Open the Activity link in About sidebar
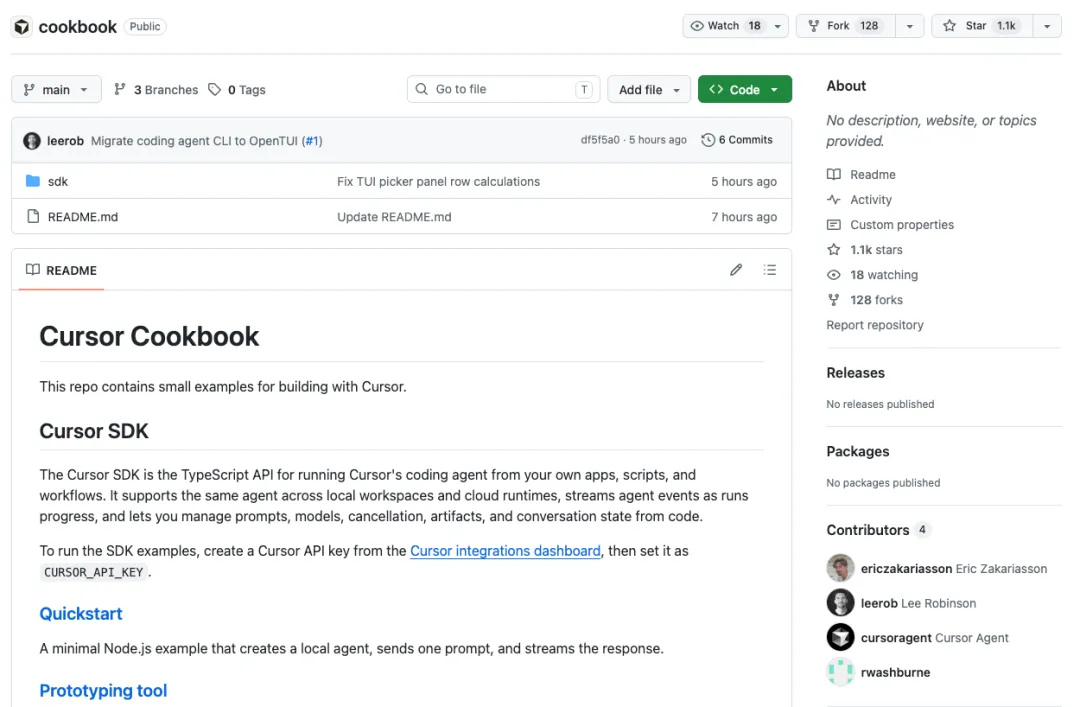The image size is (1080, 707). pos(870,200)
